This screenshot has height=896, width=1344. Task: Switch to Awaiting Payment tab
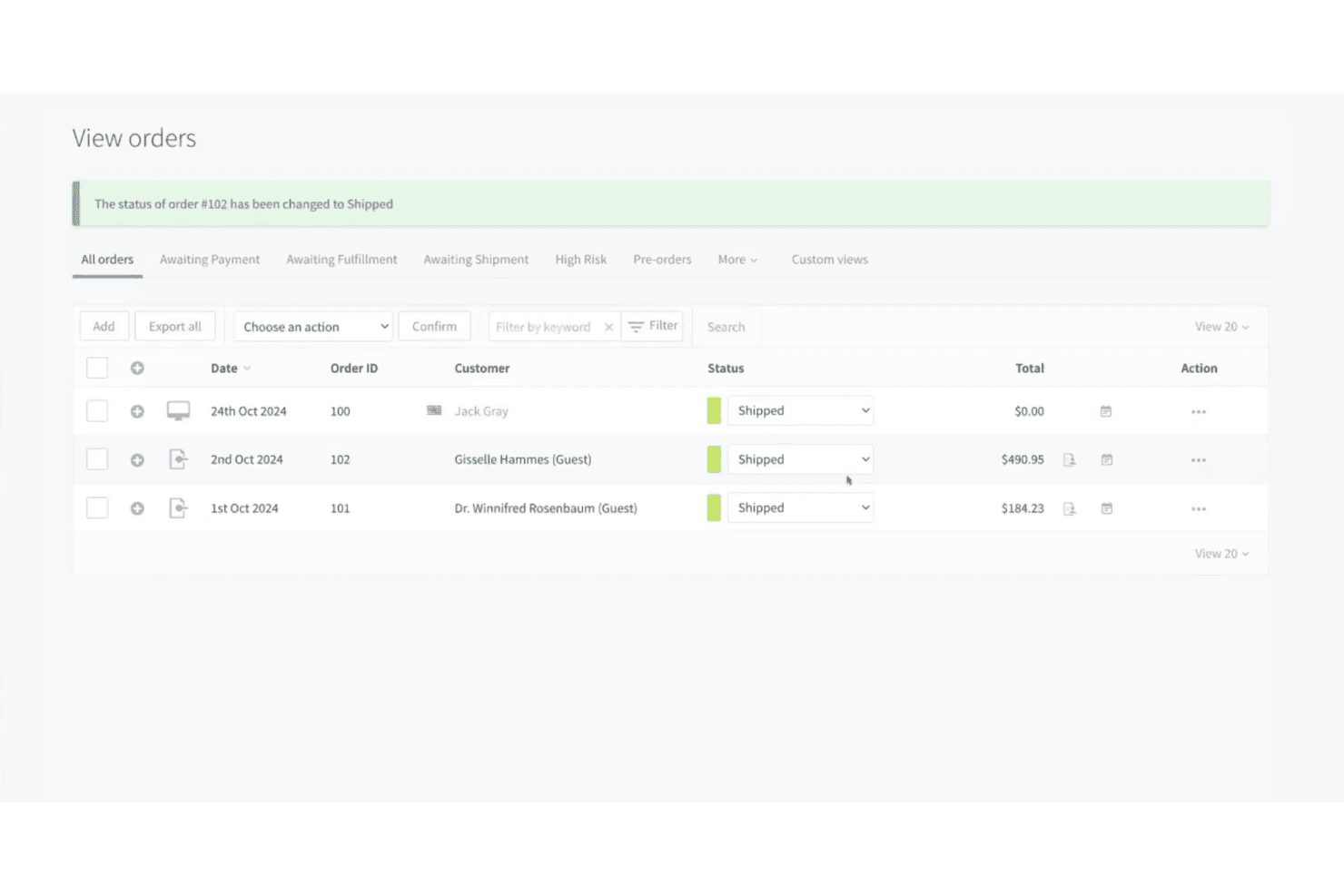[210, 260]
